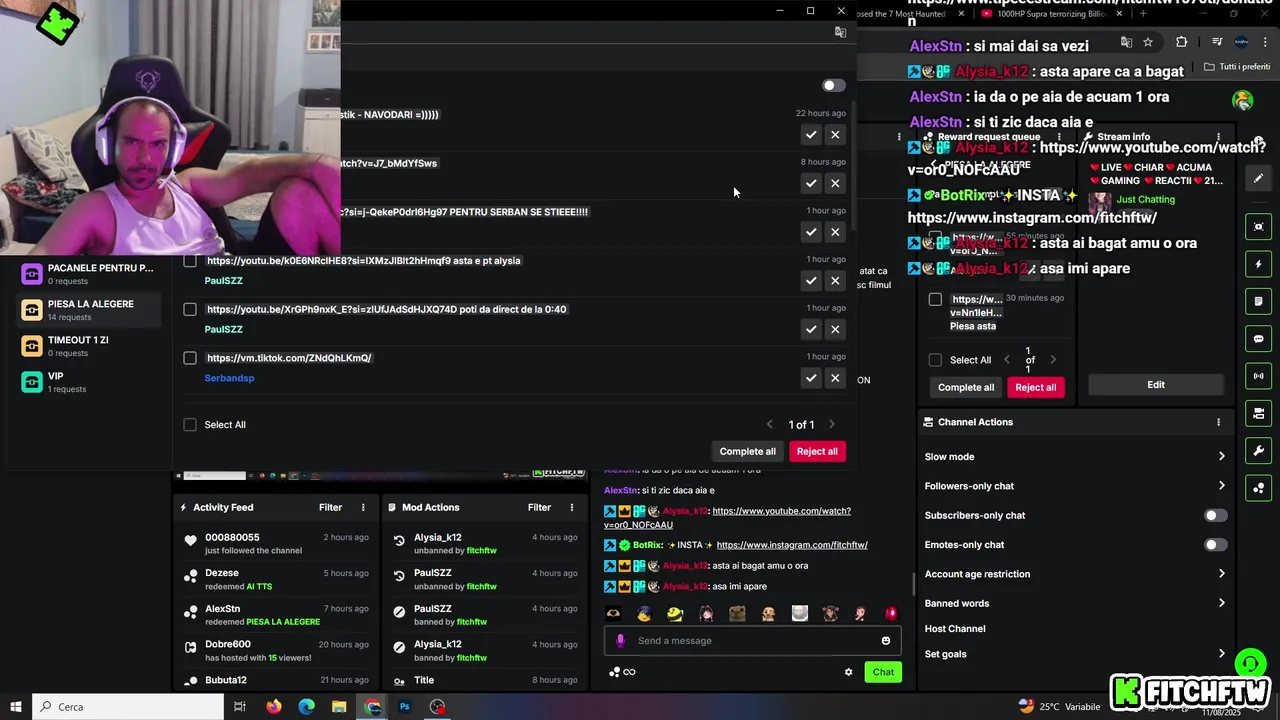This screenshot has height=720, width=1280.
Task: Tick checkbox for 'asta e pt alysia' request
Action: (x=190, y=261)
